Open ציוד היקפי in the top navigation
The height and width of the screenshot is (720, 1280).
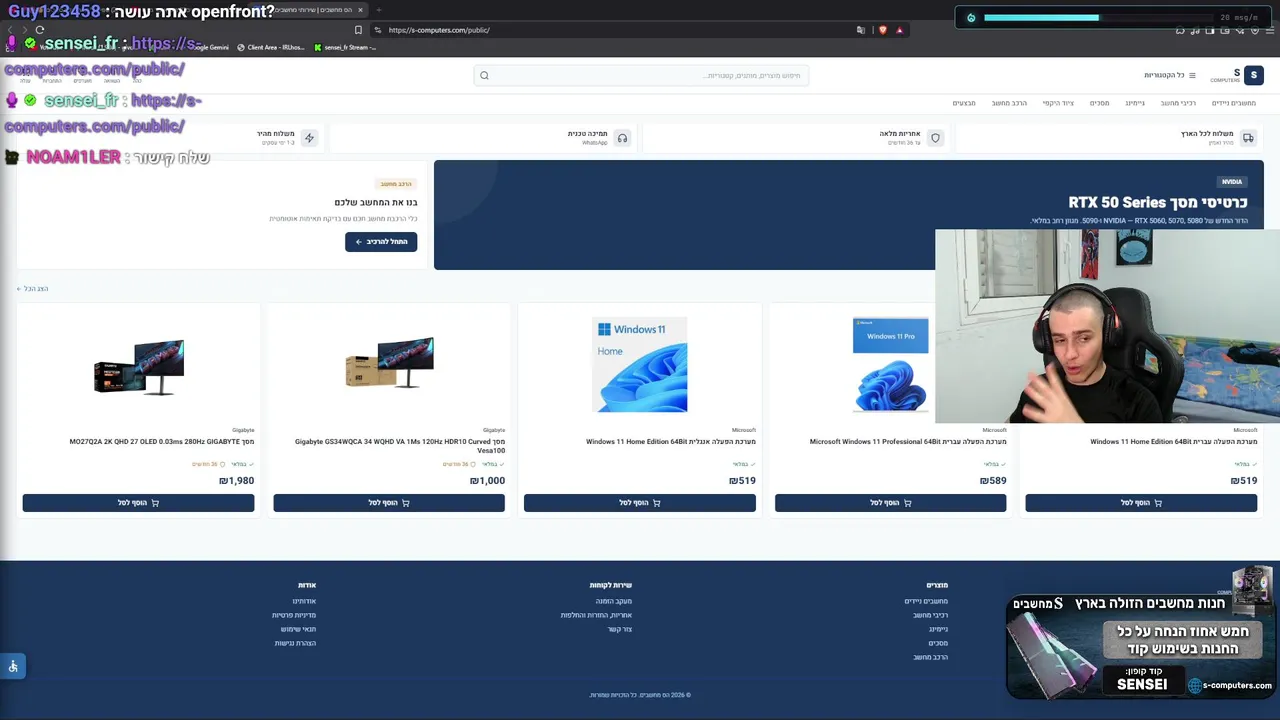coord(1058,103)
